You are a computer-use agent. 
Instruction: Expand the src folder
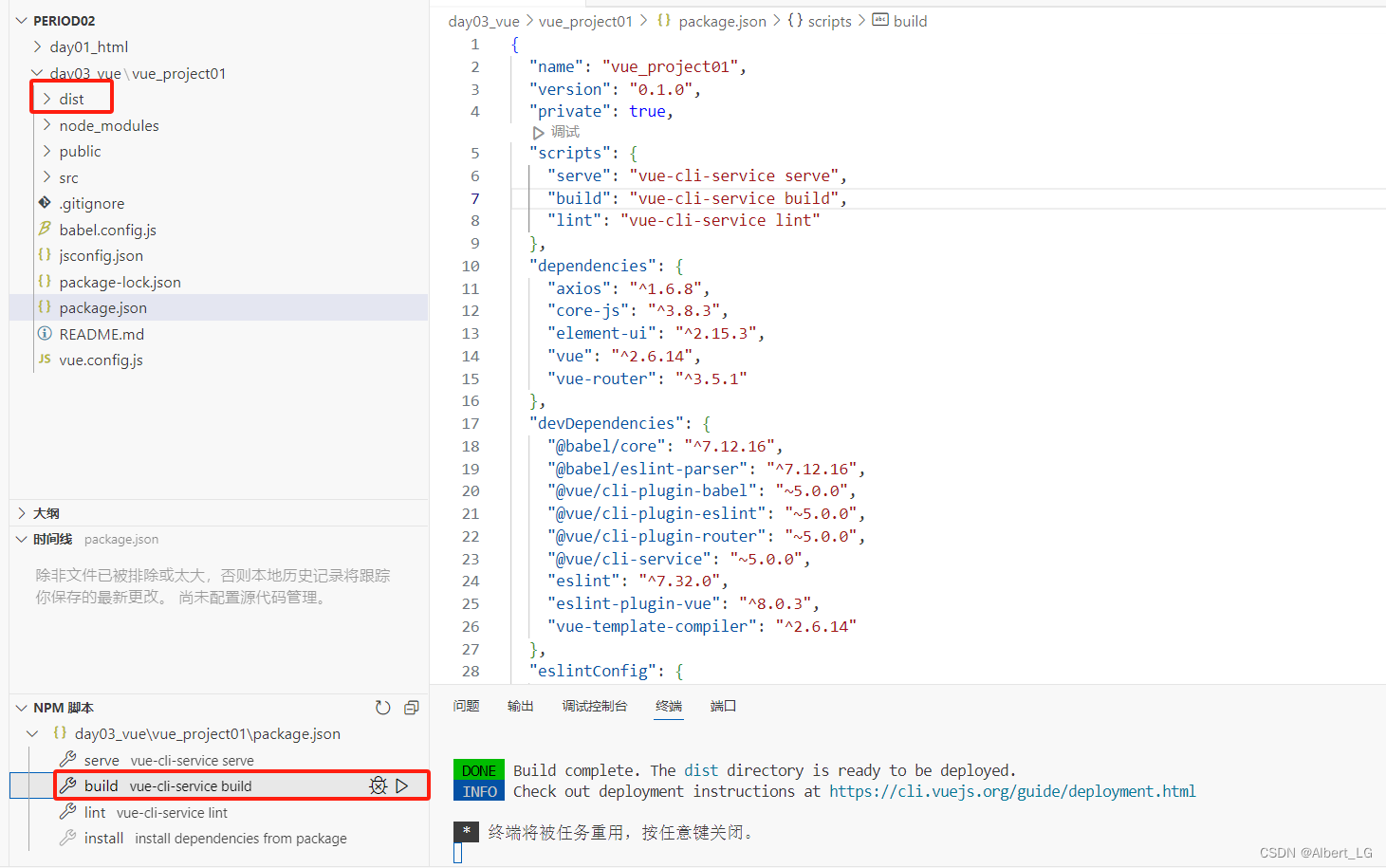46,177
